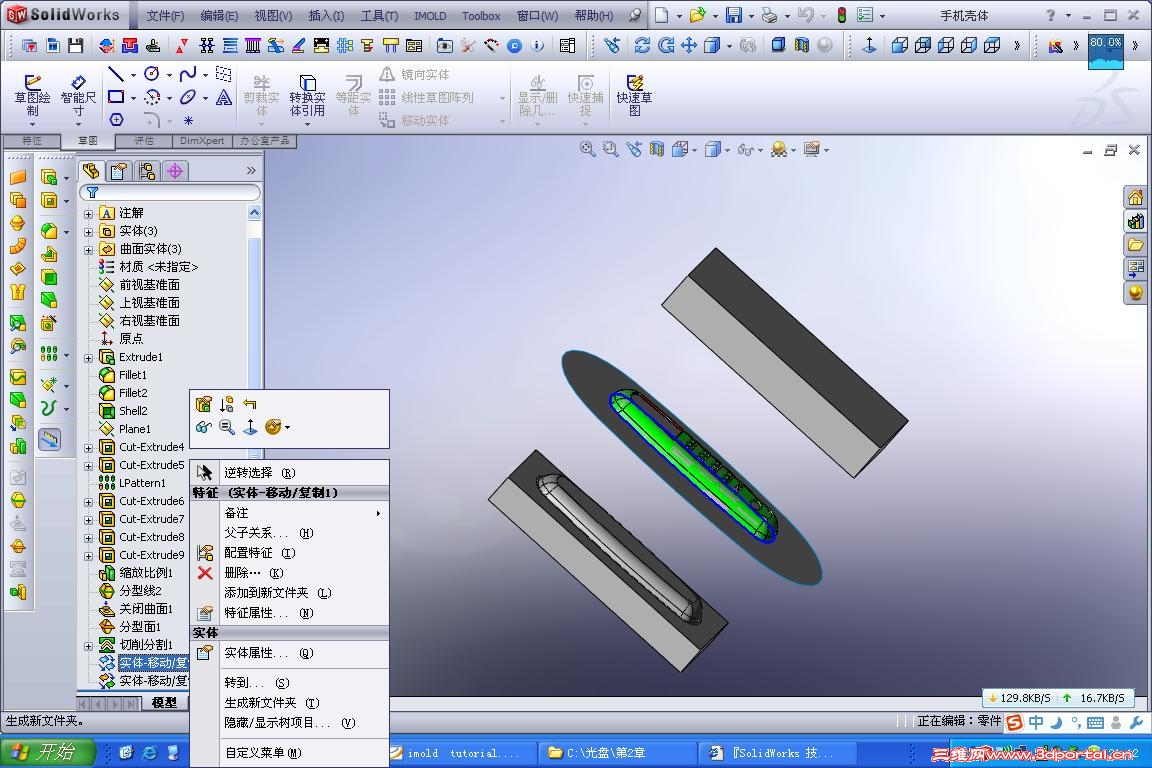Open the Line tool dropdown arrow
The width and height of the screenshot is (1152, 768).
click(133, 75)
